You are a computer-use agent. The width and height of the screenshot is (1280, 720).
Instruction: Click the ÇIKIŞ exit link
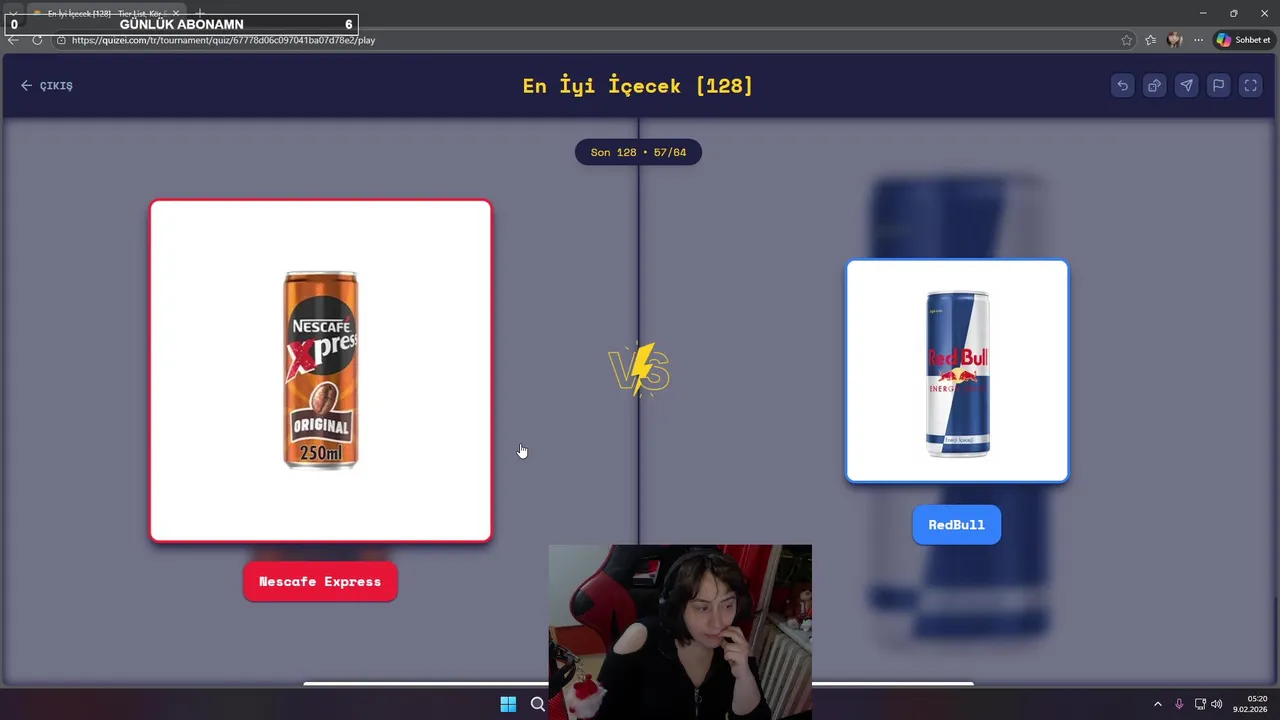[x=47, y=86]
